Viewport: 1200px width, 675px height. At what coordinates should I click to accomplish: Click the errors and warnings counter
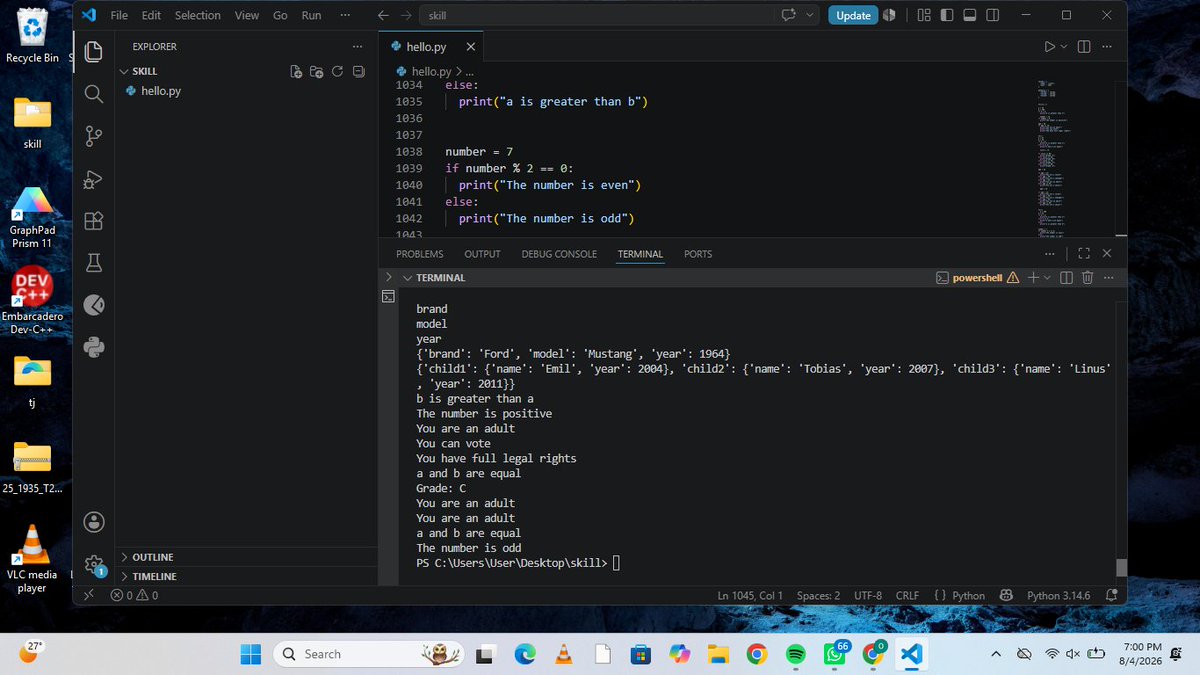click(135, 595)
